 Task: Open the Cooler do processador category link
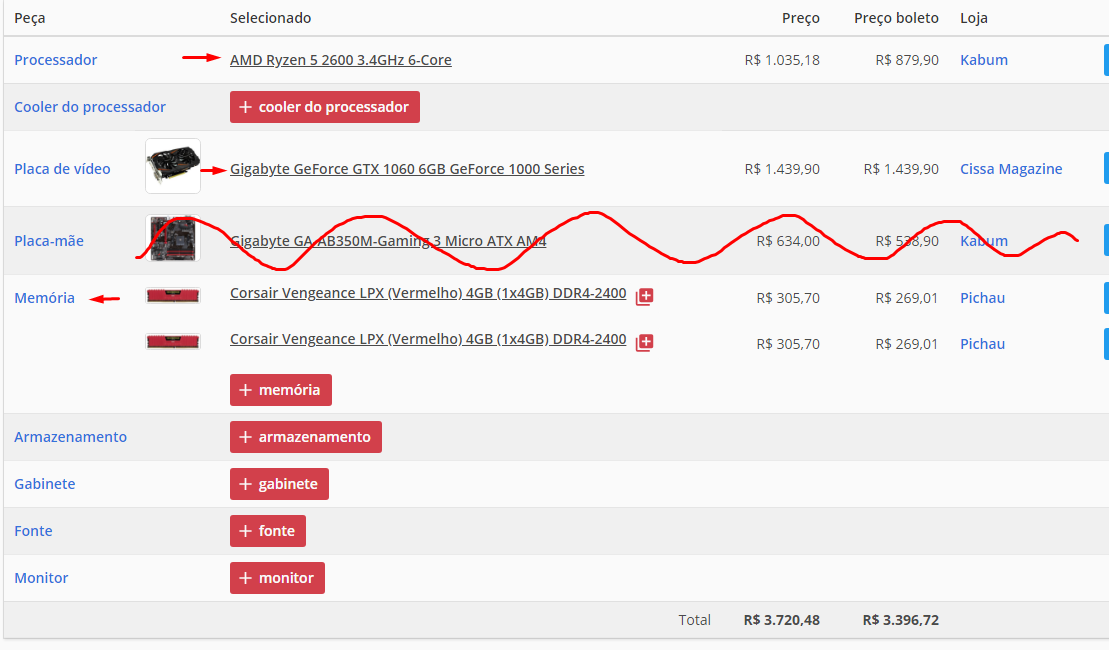(x=90, y=107)
